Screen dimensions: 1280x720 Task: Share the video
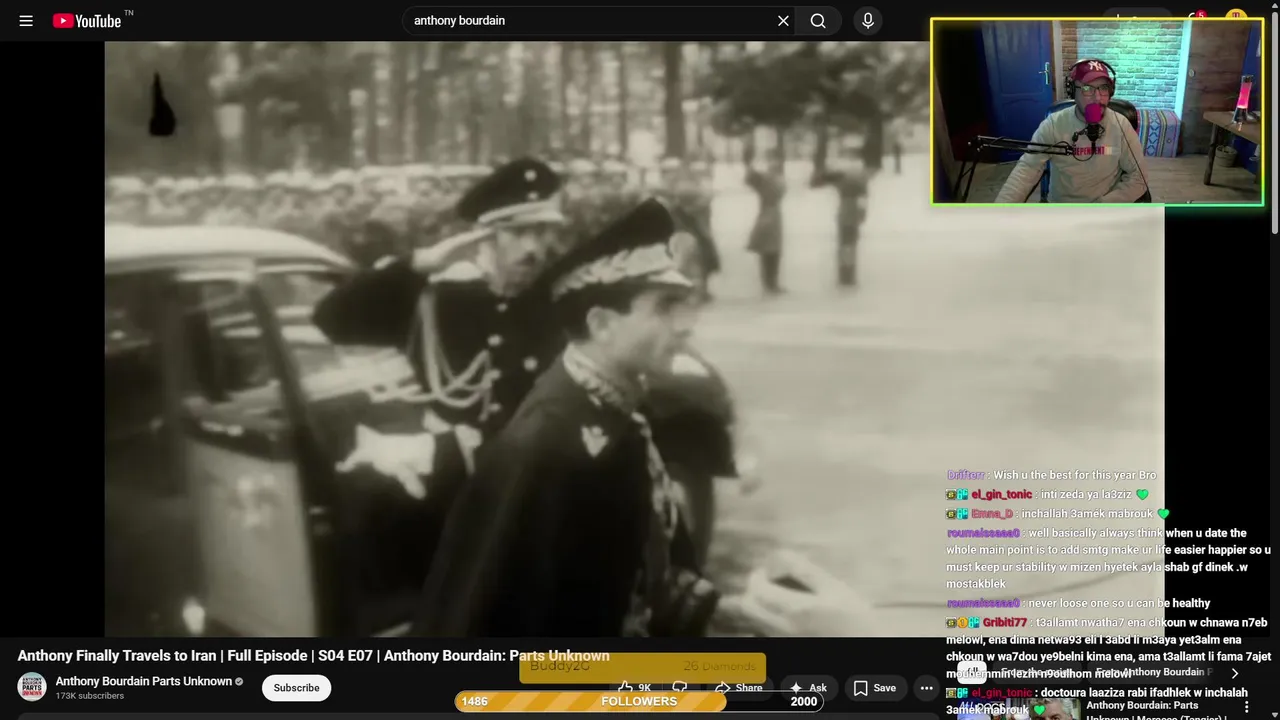coord(740,688)
